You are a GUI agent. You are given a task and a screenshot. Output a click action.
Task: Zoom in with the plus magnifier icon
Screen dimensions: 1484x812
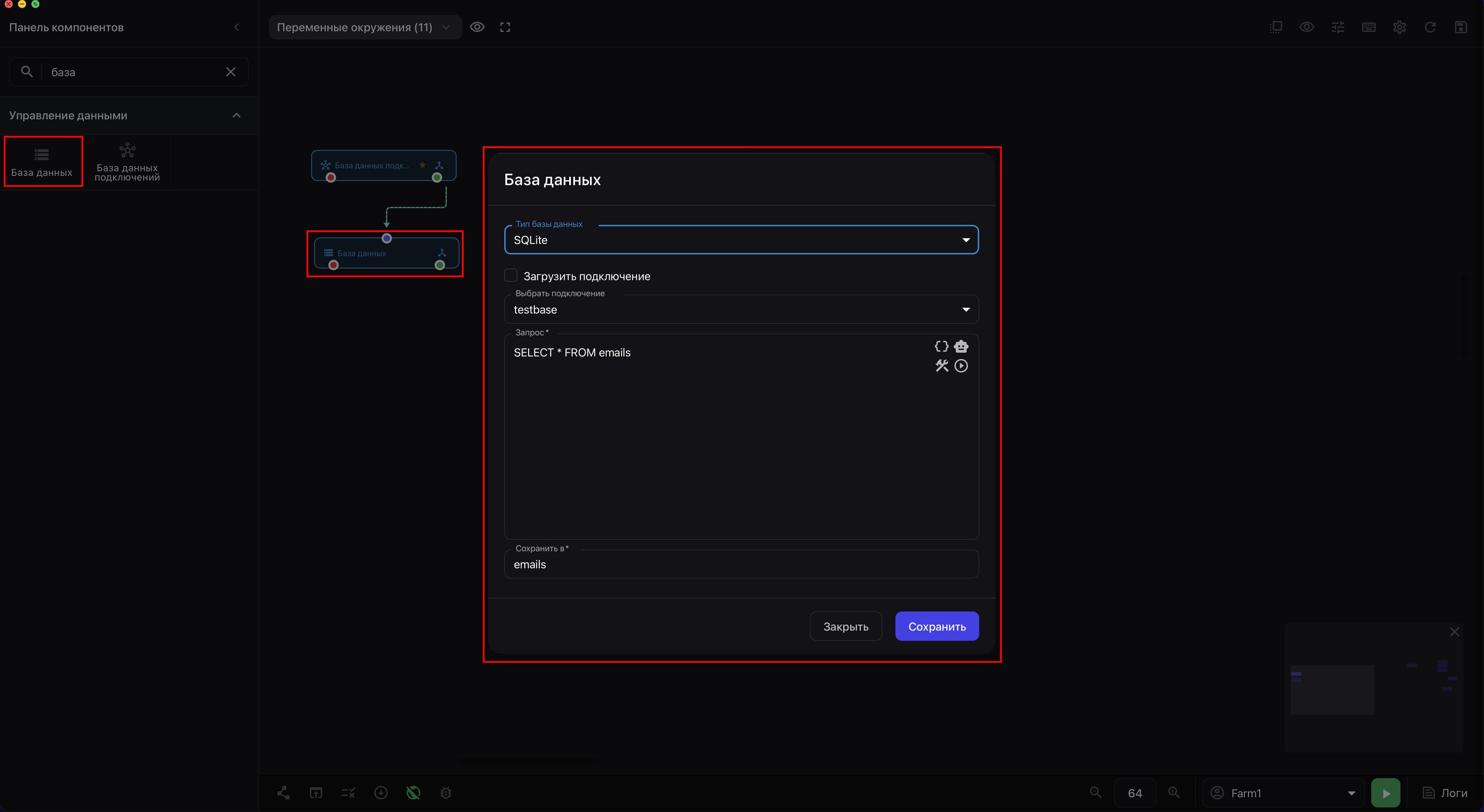tap(1174, 792)
